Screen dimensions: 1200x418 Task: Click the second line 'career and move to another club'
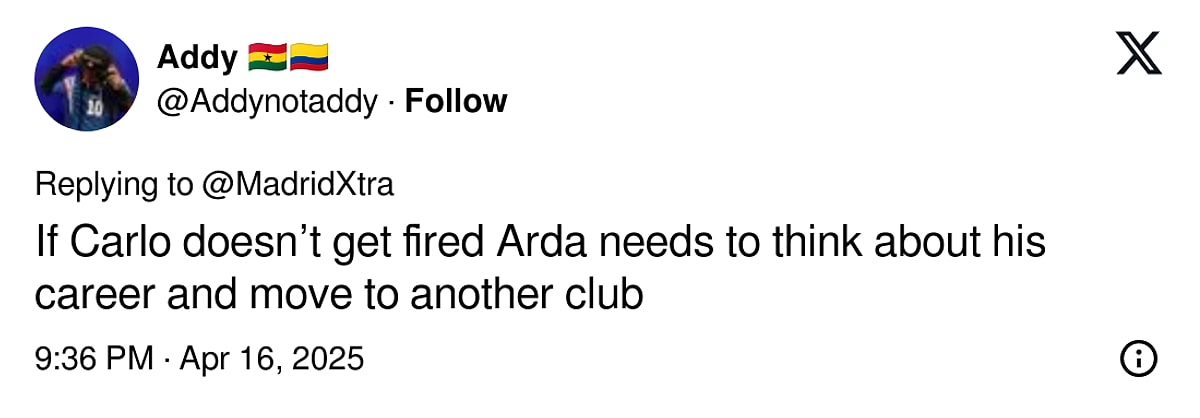pyautogui.click(x=338, y=295)
